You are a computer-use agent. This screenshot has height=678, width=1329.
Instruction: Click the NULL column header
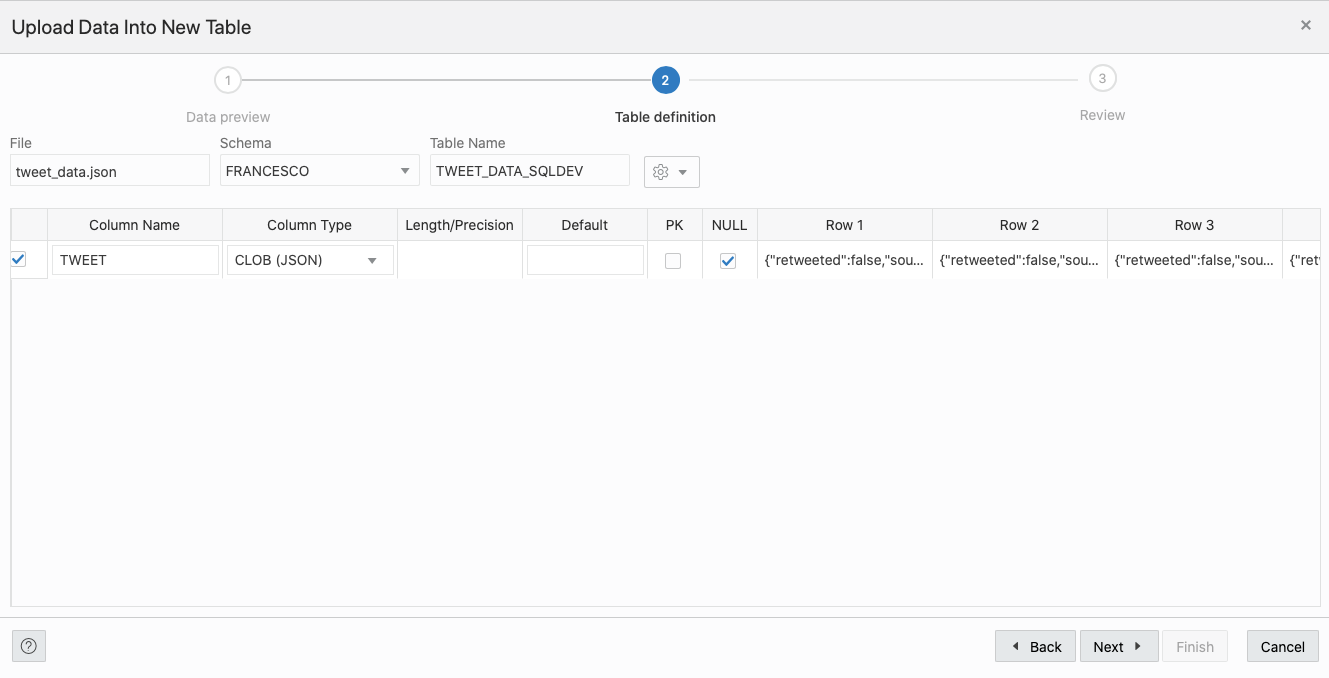tap(730, 225)
